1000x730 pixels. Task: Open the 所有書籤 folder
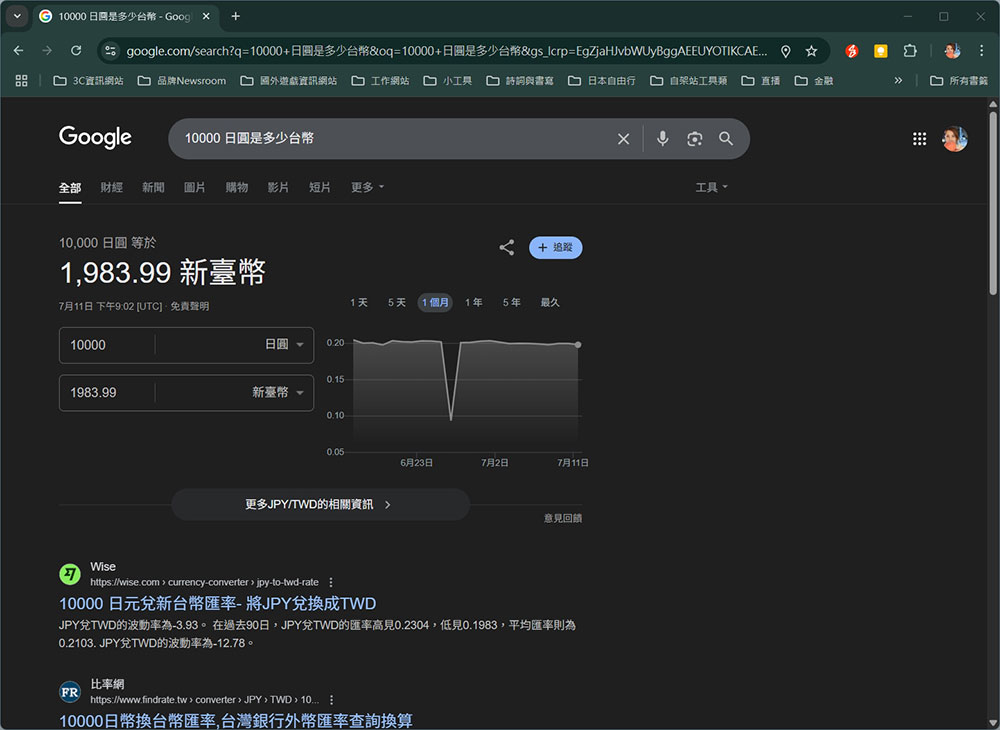pyautogui.click(x=959, y=80)
